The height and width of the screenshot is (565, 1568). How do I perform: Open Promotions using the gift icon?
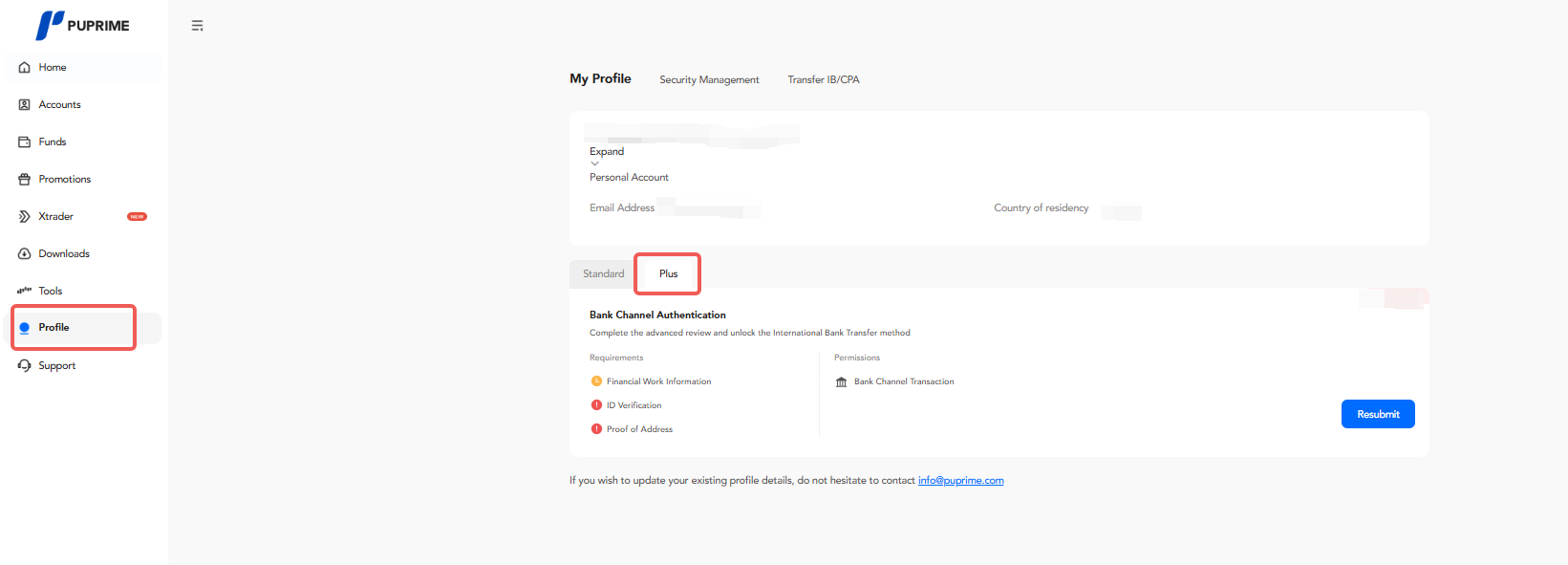pyautogui.click(x=25, y=180)
